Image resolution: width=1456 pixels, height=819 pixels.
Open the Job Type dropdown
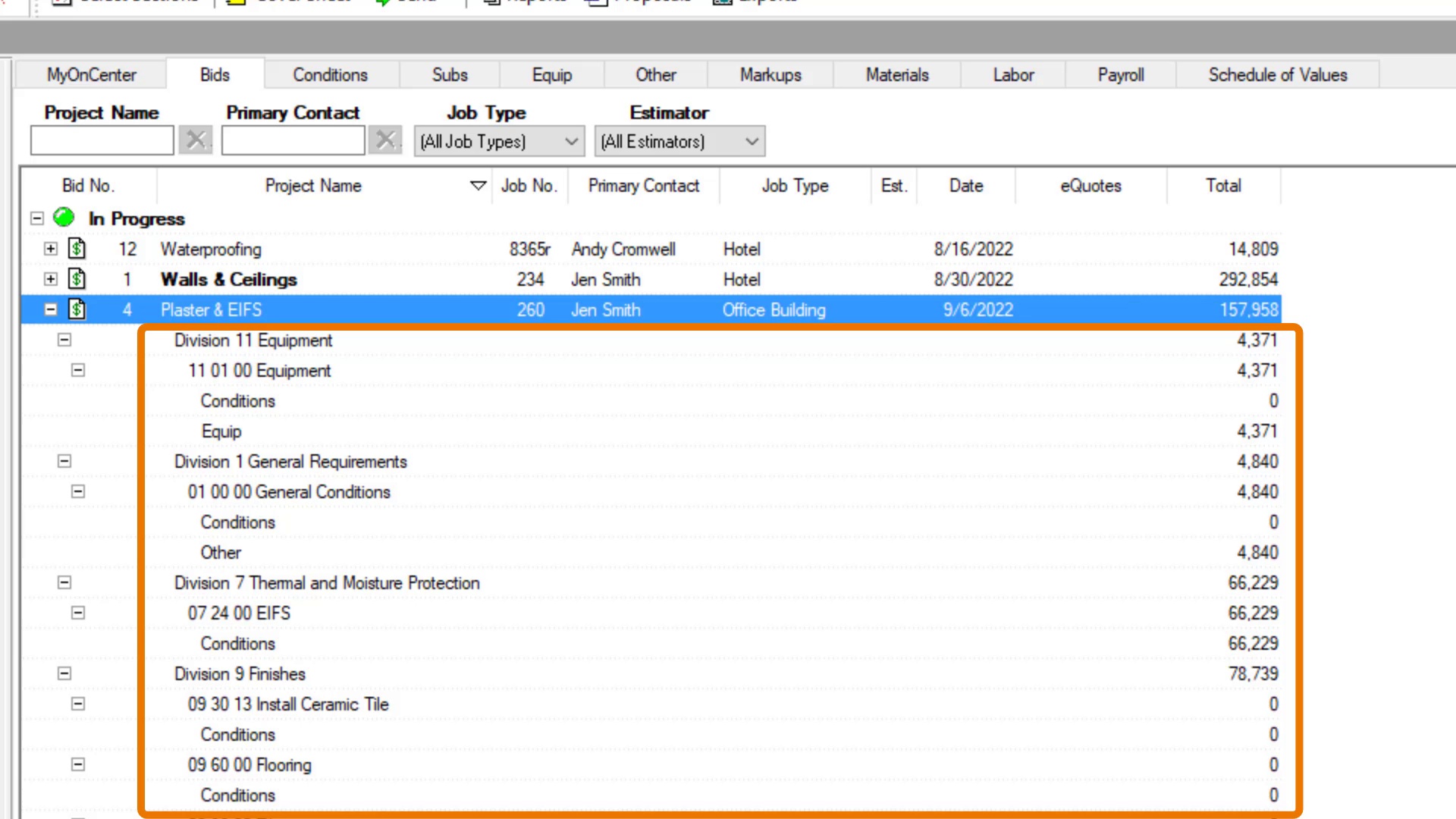click(572, 142)
